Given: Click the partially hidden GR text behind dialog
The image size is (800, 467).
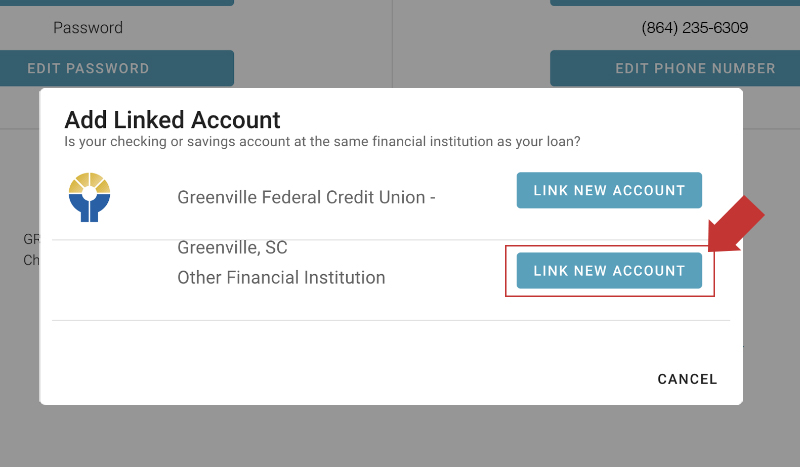Looking at the screenshot, I should [x=31, y=239].
